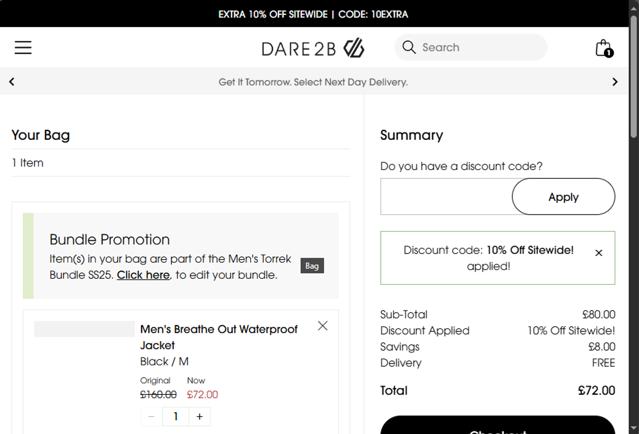Click the original £160.00 struck price
Screen dimensions: 639x434
tap(158, 394)
